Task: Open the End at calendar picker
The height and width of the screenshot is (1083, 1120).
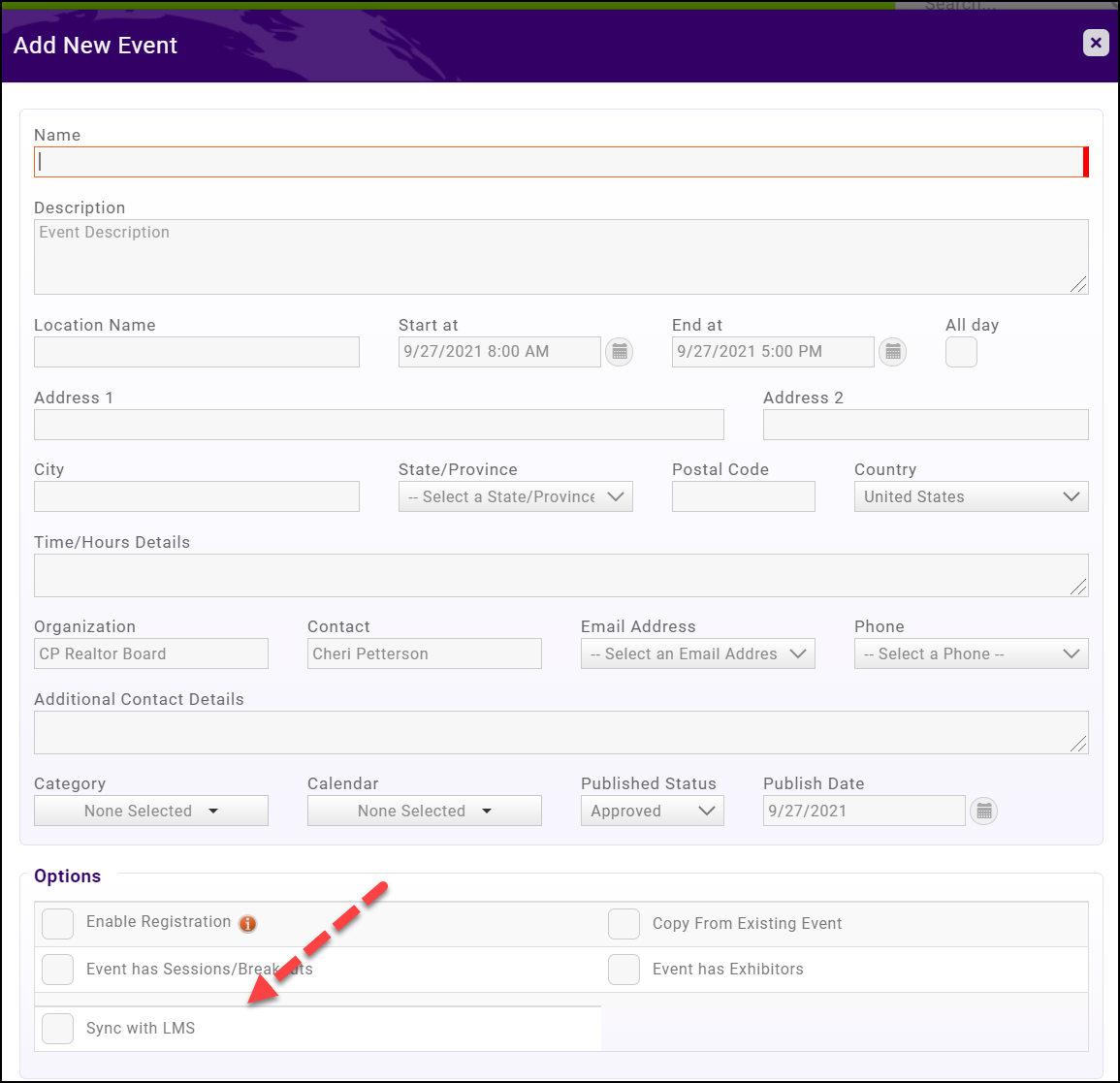Action: click(892, 352)
